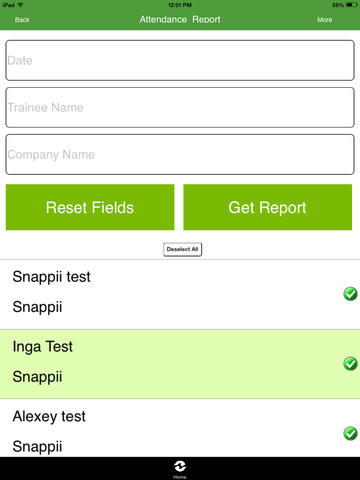Viewport: 360px width, 480px height.
Task: Open the Alexey test list entry
Action: [180, 428]
